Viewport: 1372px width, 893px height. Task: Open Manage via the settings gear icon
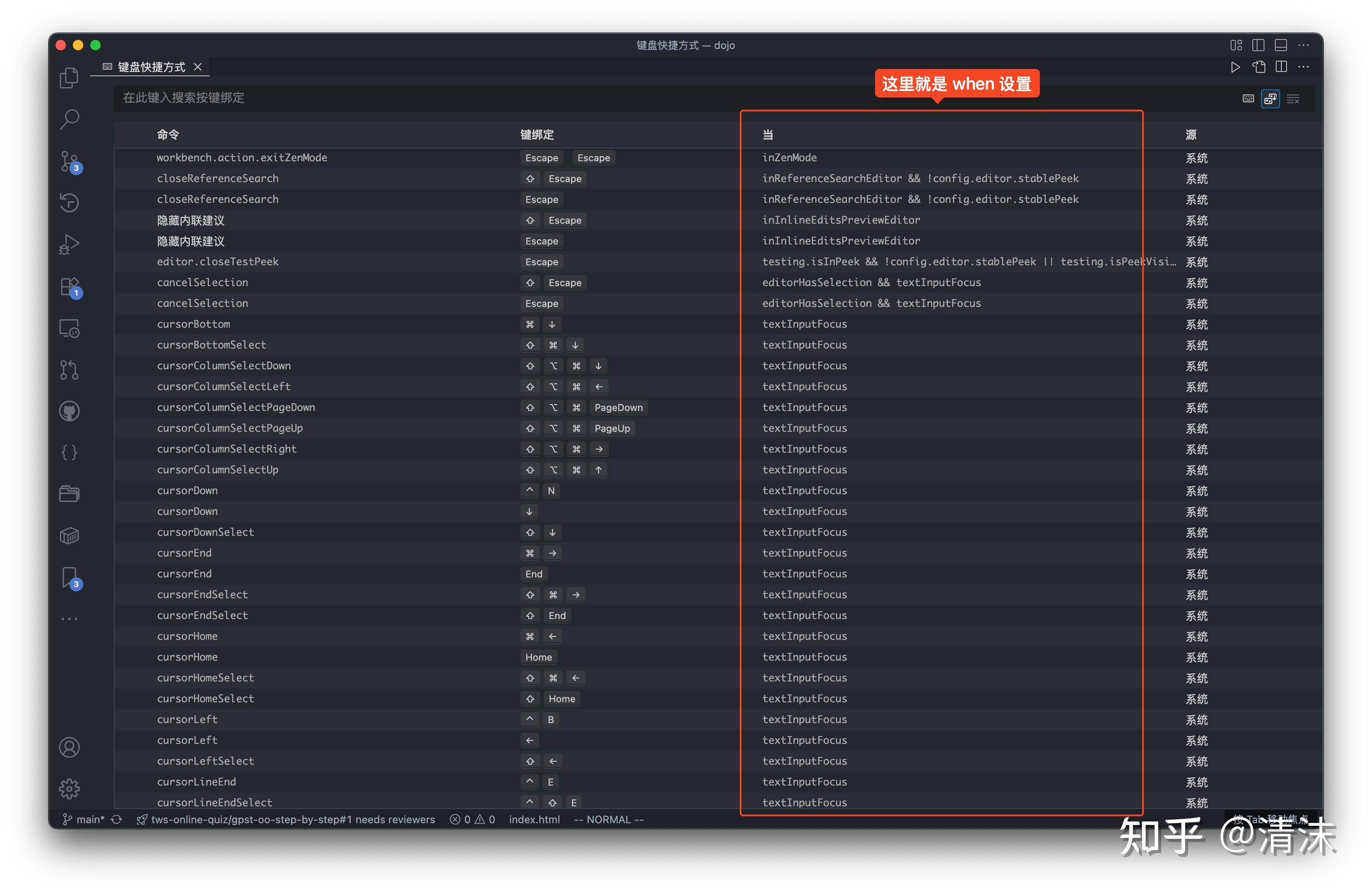[69, 789]
